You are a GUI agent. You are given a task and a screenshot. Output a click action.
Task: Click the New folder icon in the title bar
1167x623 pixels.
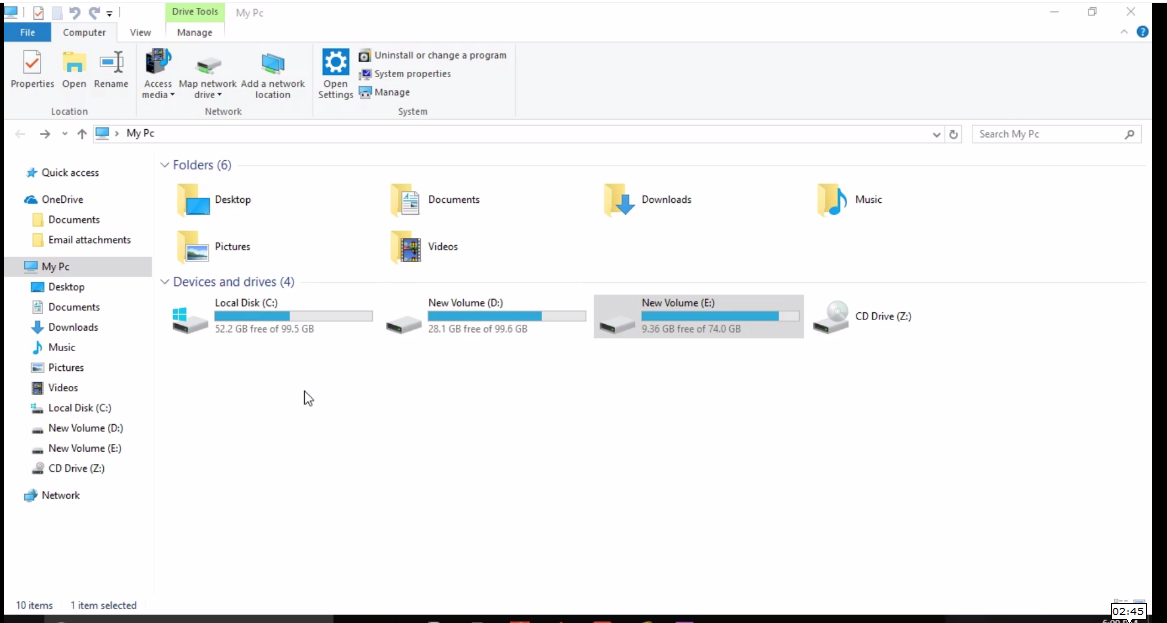pos(57,13)
